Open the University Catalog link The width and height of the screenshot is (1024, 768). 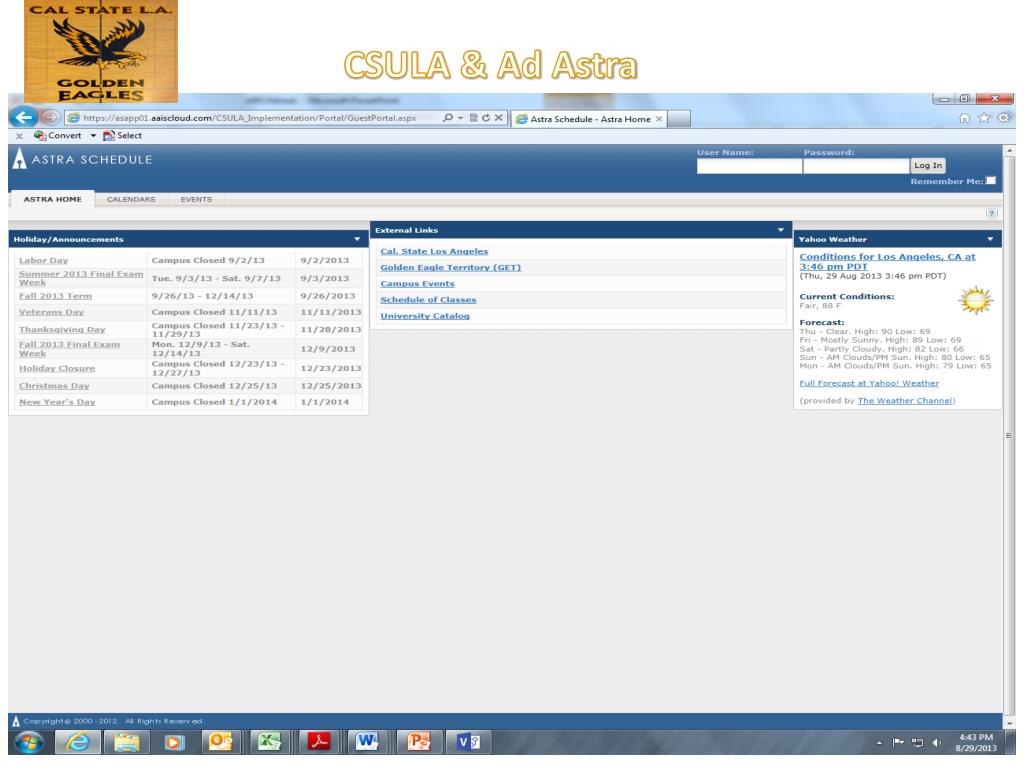(x=425, y=316)
